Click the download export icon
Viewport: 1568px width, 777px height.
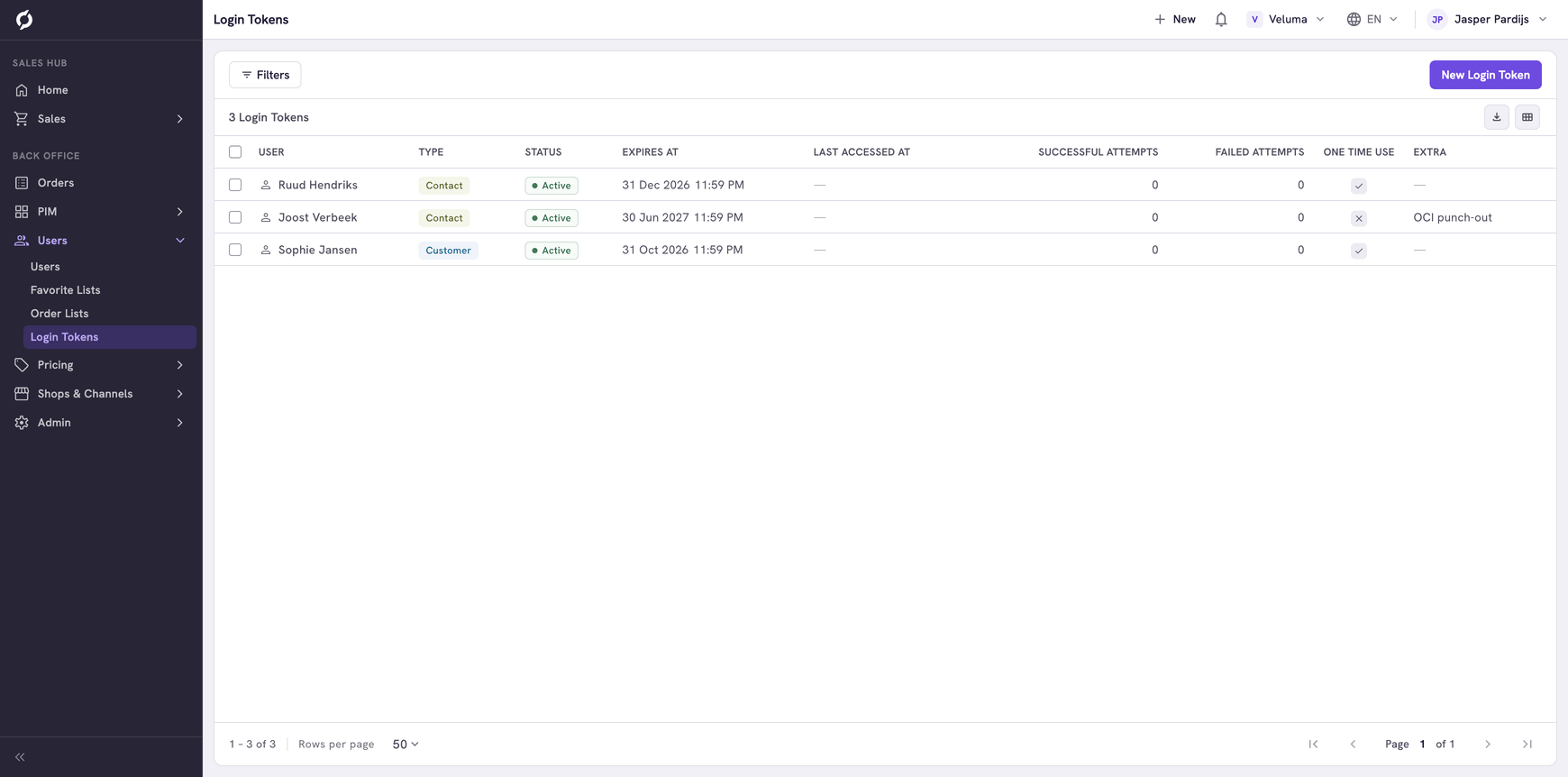[1497, 117]
